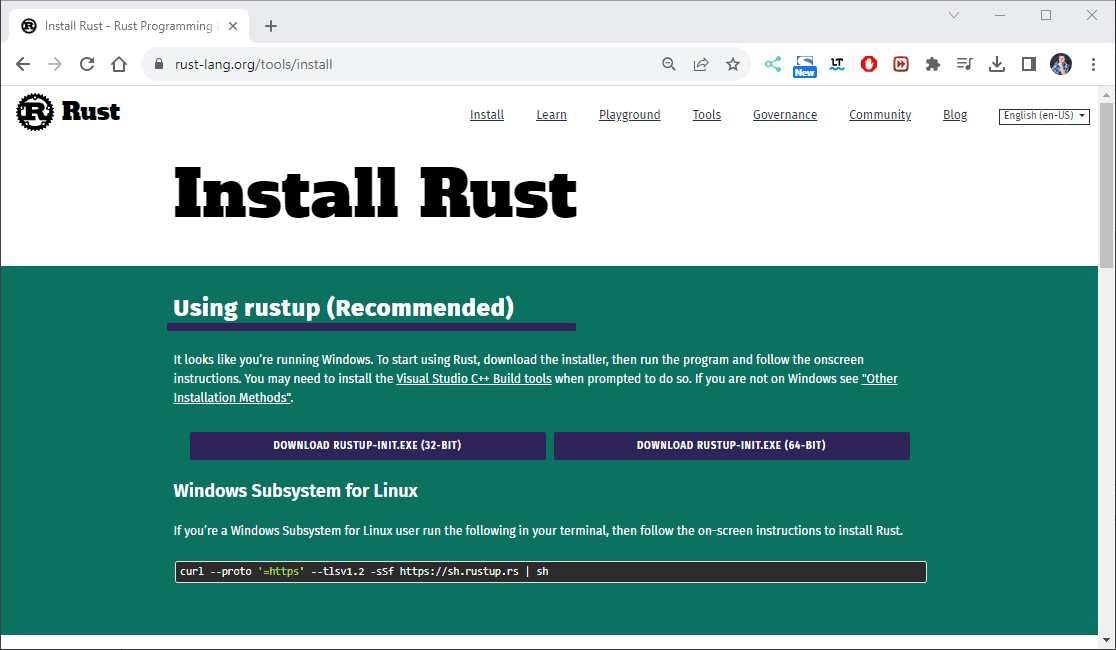Download rustup-init.exe (64-bit)
Image resolution: width=1116 pixels, height=650 pixels.
[731, 446]
